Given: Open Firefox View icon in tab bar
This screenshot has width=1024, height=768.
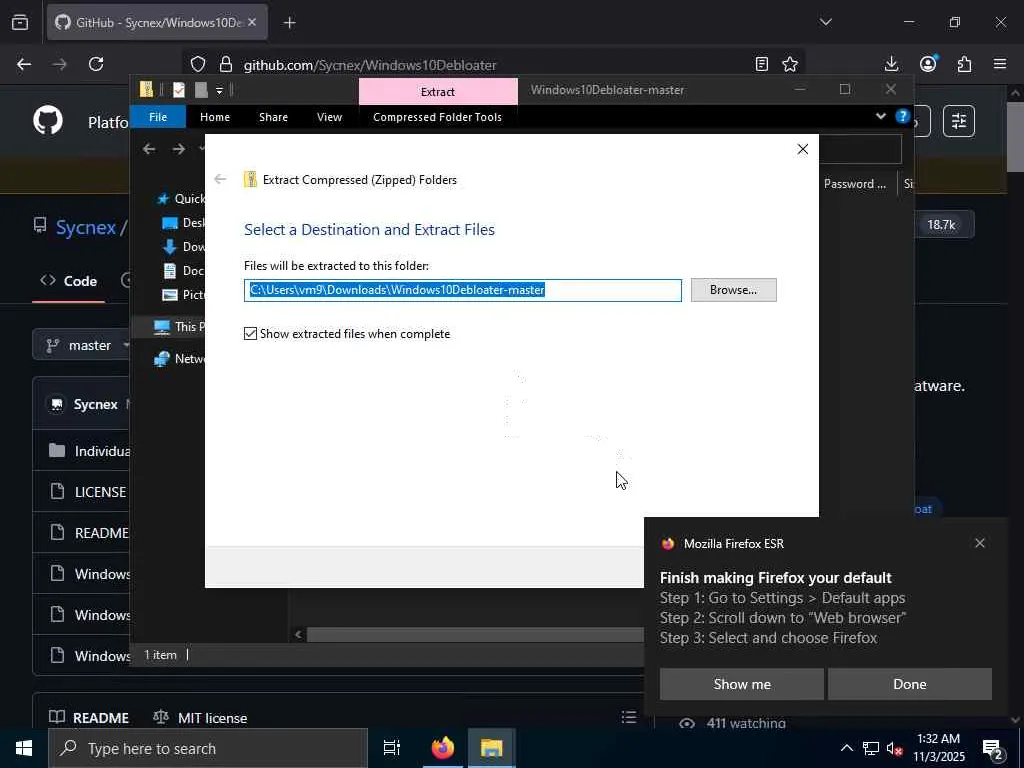Looking at the screenshot, I should [x=20, y=22].
